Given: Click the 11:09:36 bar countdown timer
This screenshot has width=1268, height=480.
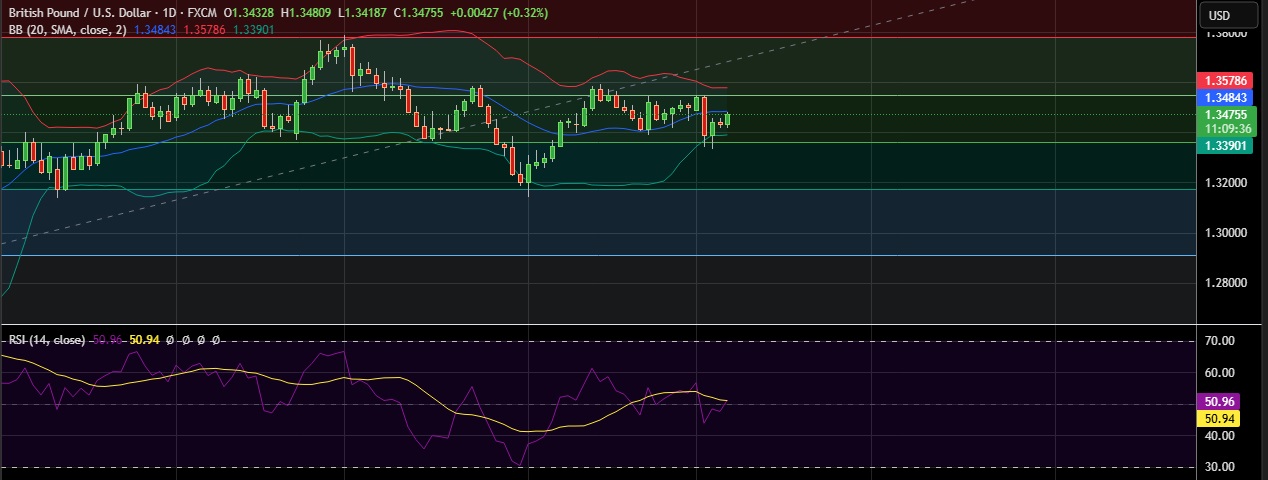Looking at the screenshot, I should (x=1226, y=129).
